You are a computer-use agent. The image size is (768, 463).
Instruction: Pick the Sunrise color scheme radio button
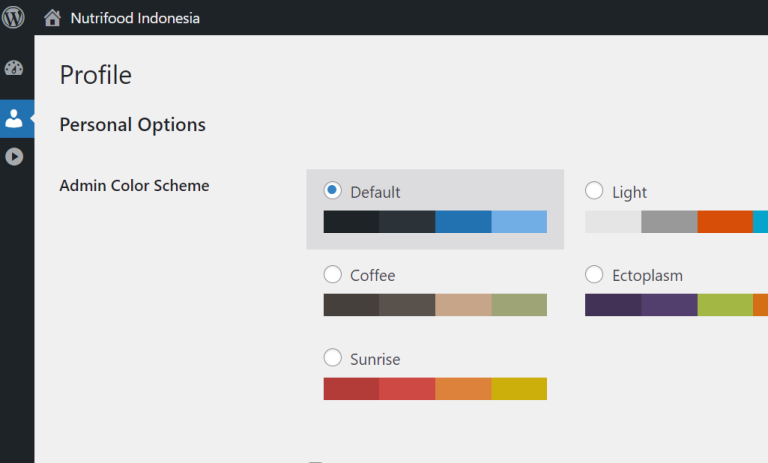click(x=333, y=357)
